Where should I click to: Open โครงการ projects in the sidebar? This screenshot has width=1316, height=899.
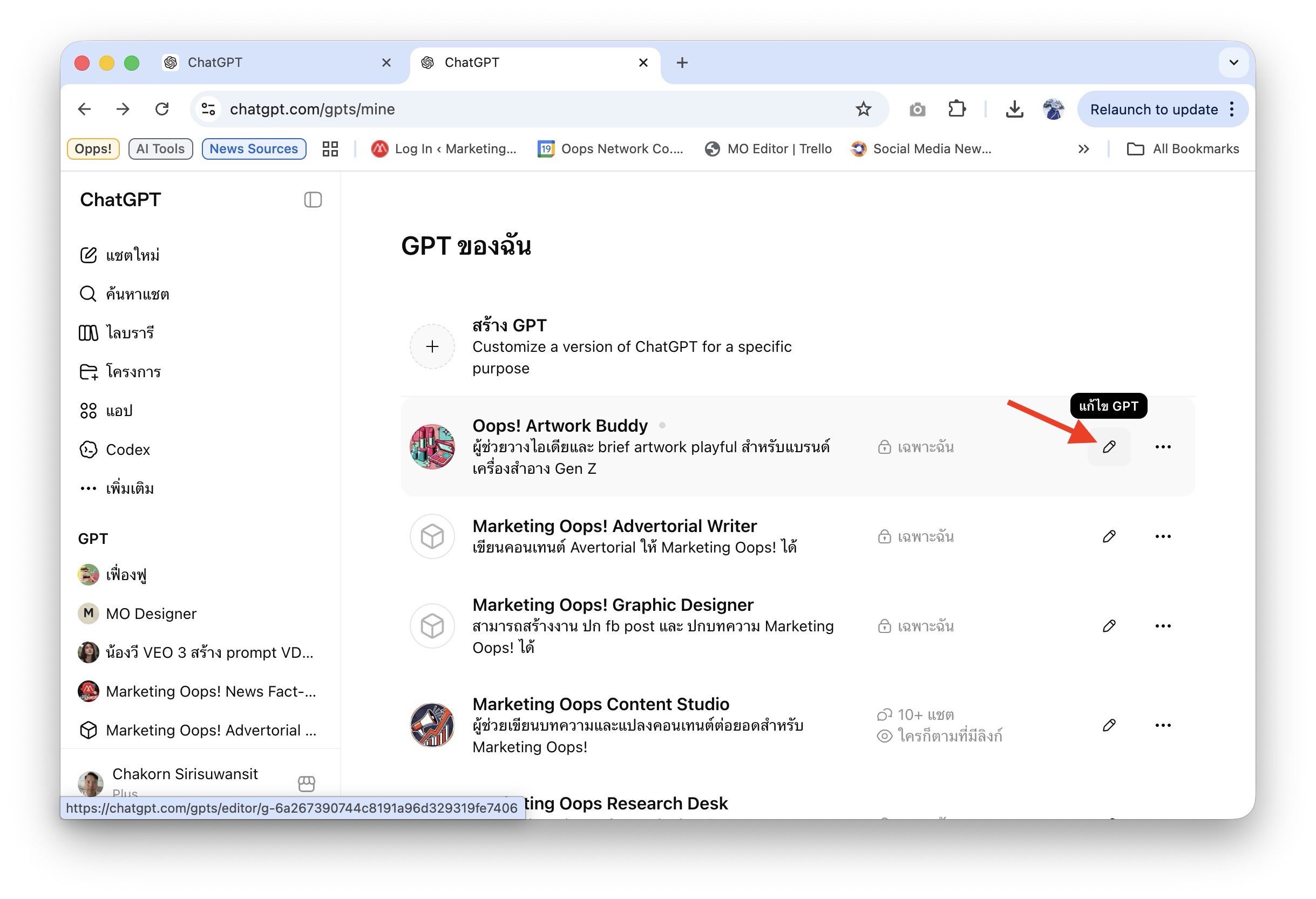(120, 371)
